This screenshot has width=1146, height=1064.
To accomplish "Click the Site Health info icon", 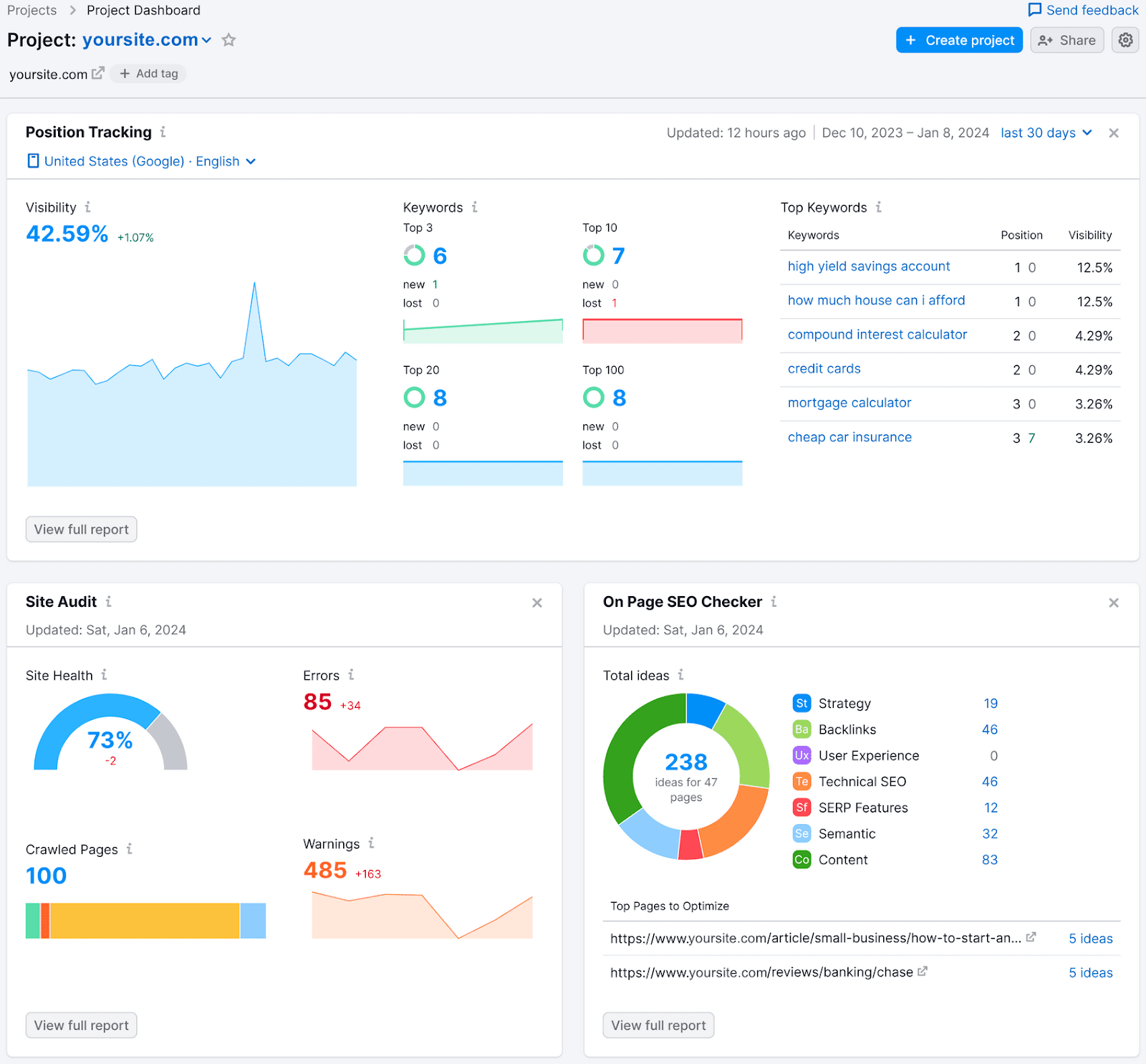I will [x=105, y=674].
